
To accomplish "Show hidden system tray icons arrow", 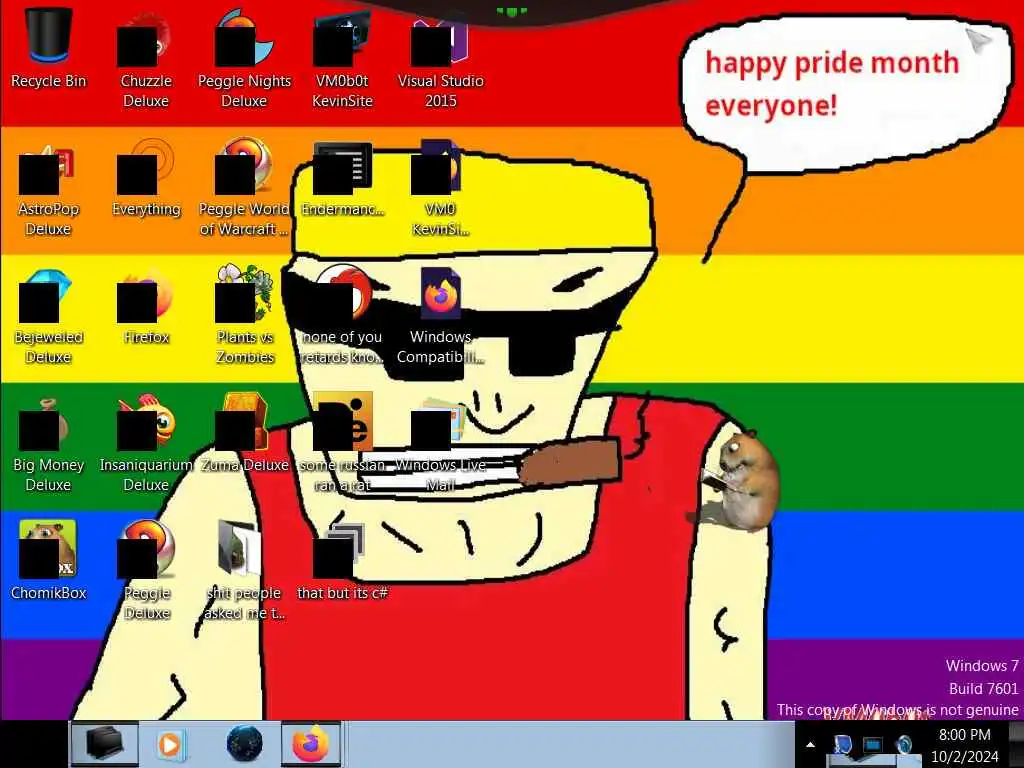I will point(810,744).
